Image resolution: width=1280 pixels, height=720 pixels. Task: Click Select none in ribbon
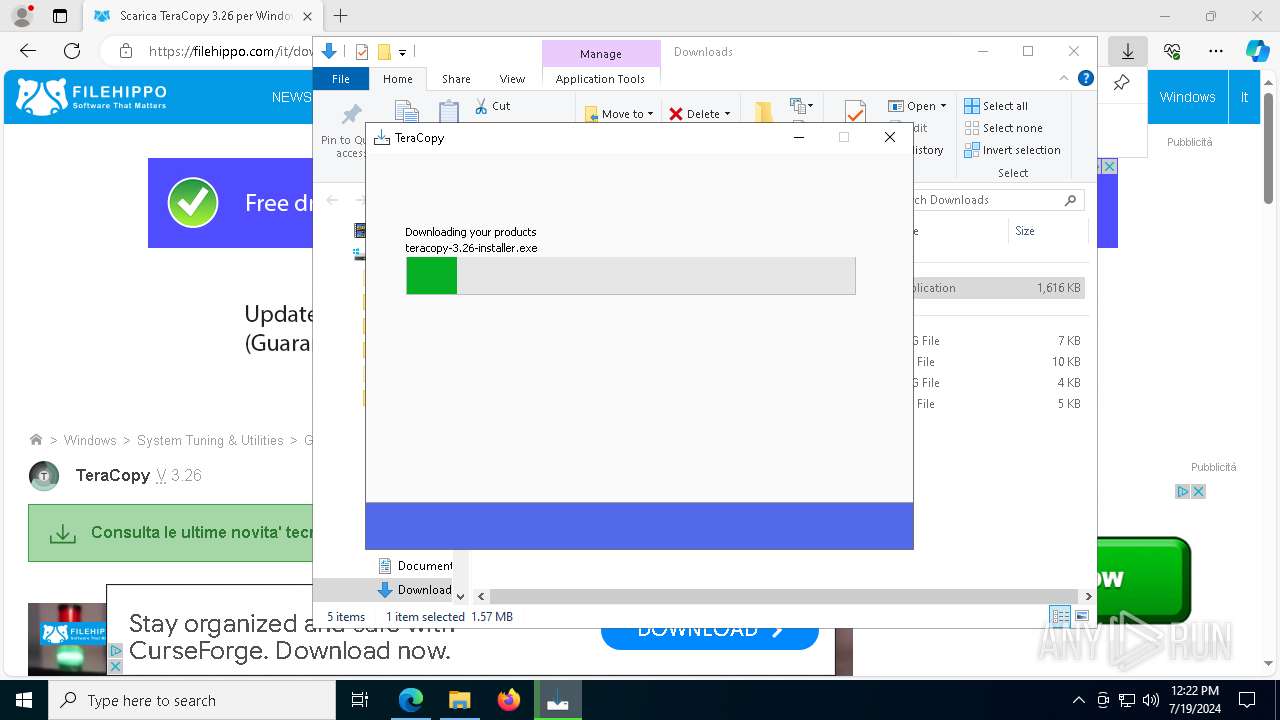tap(1003, 128)
